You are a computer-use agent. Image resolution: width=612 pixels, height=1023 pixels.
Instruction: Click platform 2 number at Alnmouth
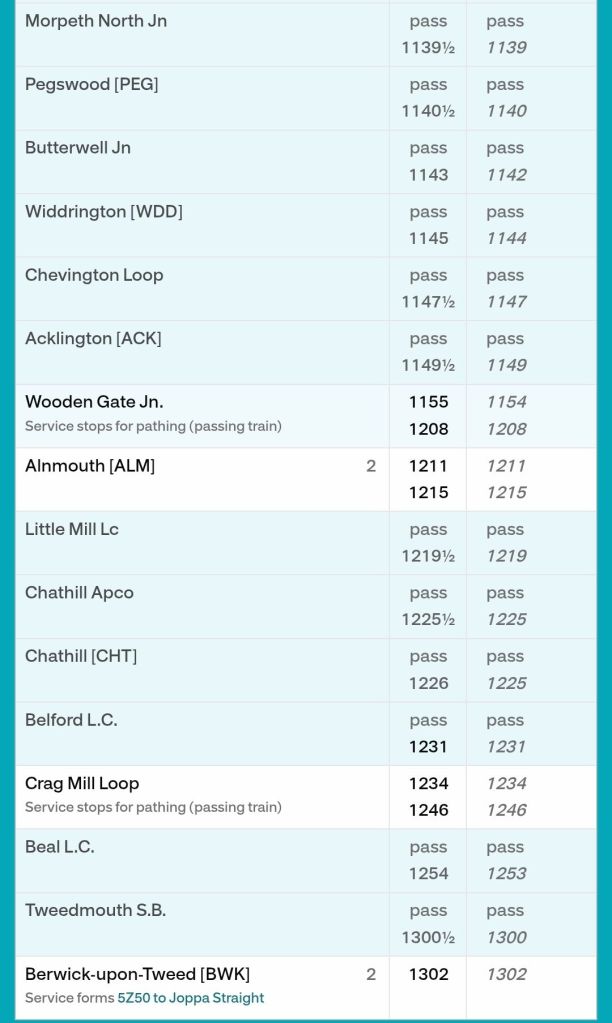(x=371, y=466)
